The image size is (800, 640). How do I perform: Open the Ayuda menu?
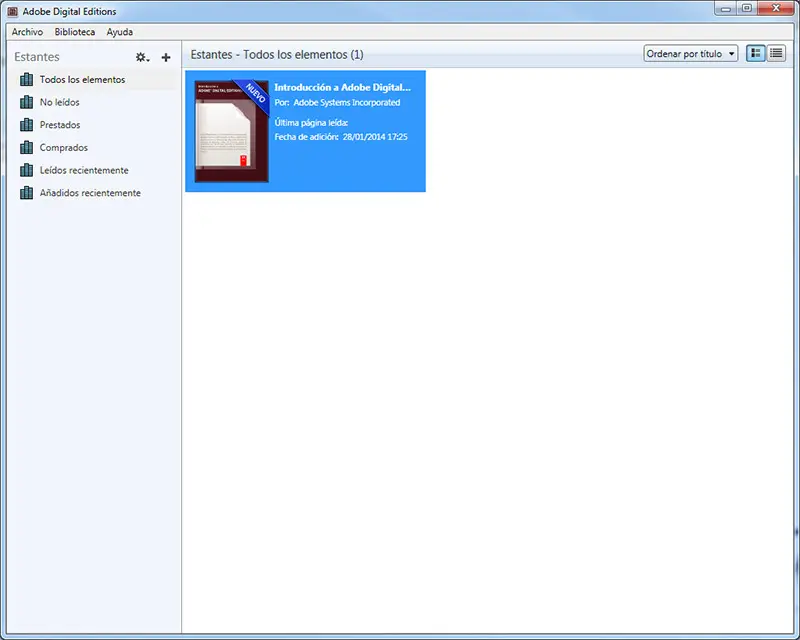coord(119,32)
